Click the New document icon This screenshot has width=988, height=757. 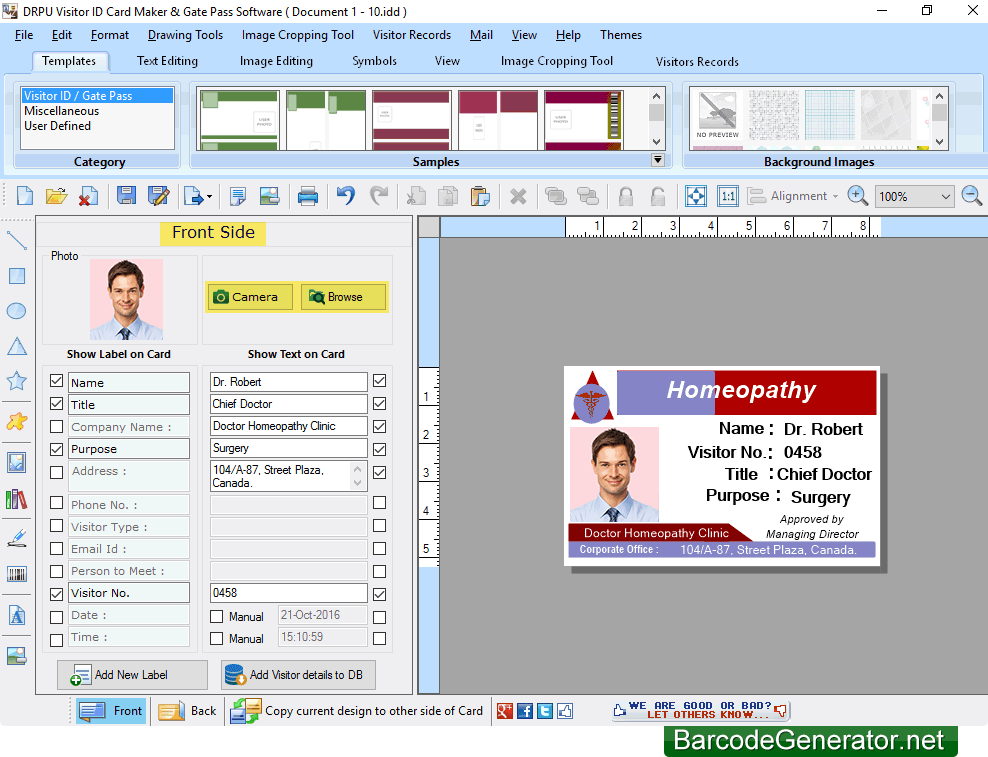25,196
